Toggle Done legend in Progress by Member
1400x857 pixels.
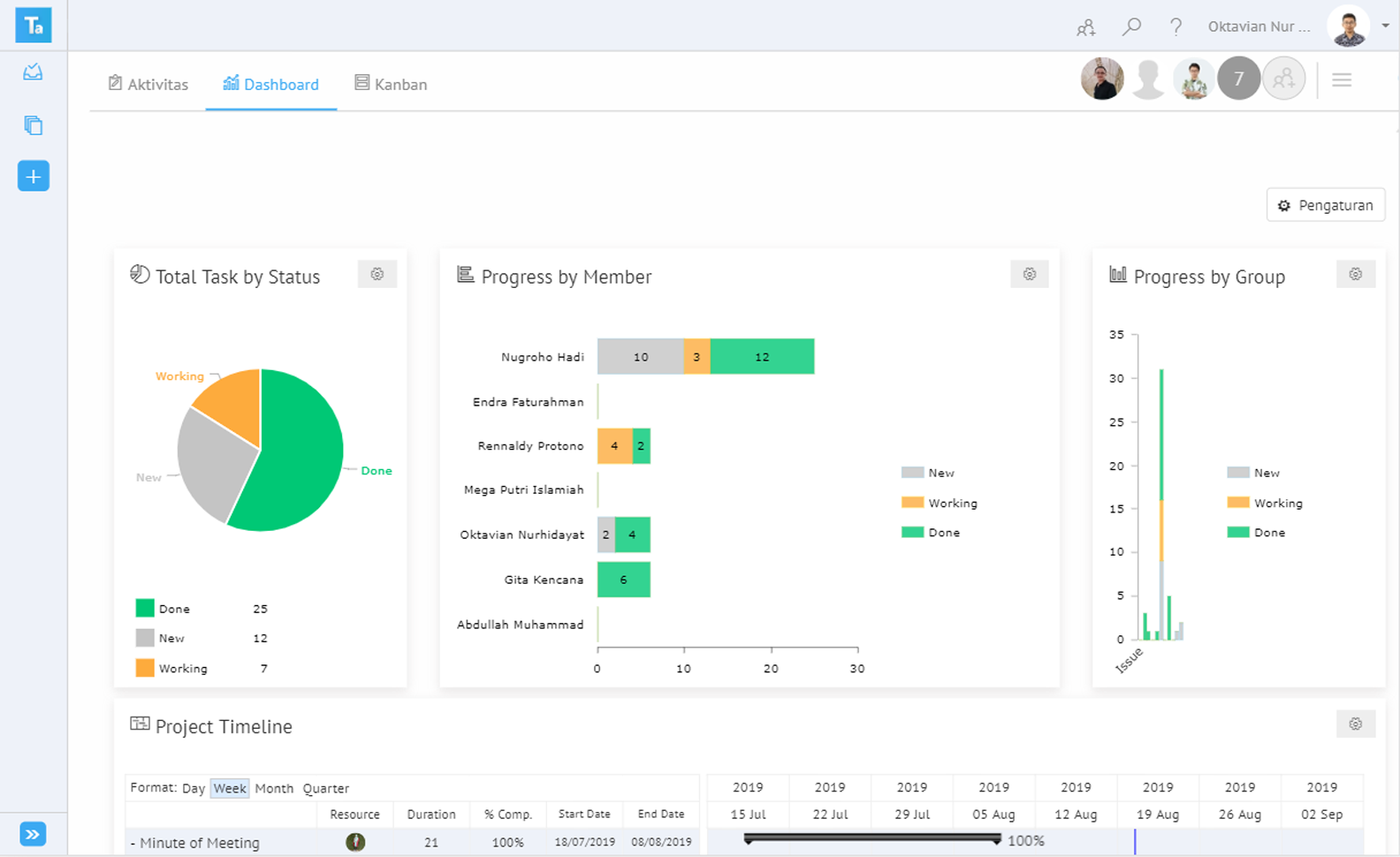click(x=932, y=533)
